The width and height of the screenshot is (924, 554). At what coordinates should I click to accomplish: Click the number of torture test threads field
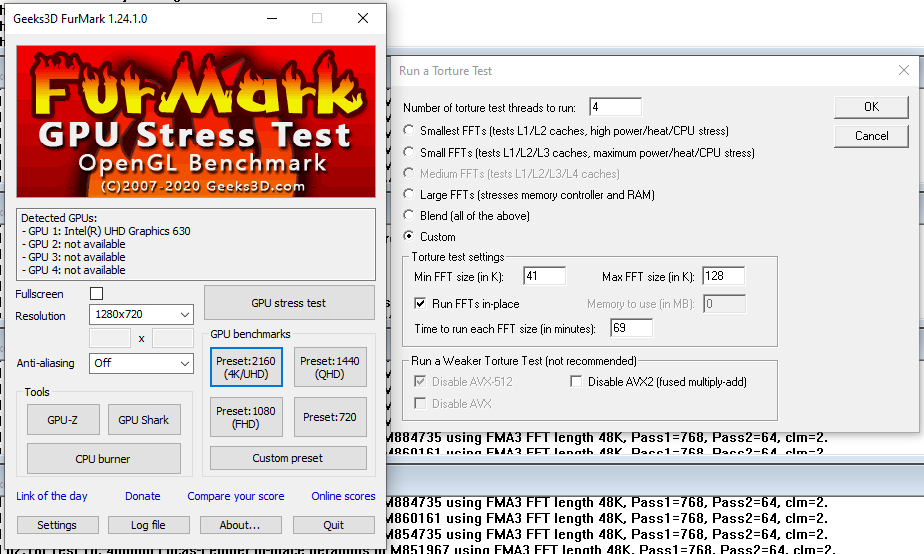[x=615, y=107]
